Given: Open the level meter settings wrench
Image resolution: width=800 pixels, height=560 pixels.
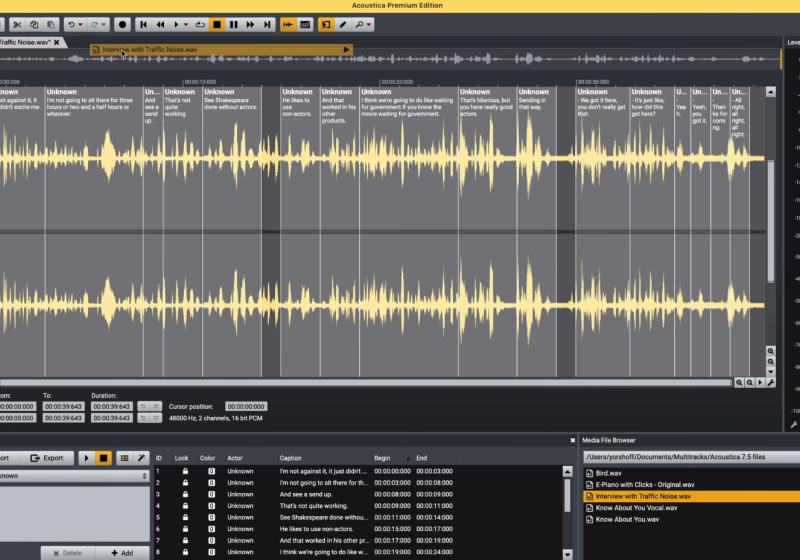Looking at the screenshot, I should [x=794, y=424].
